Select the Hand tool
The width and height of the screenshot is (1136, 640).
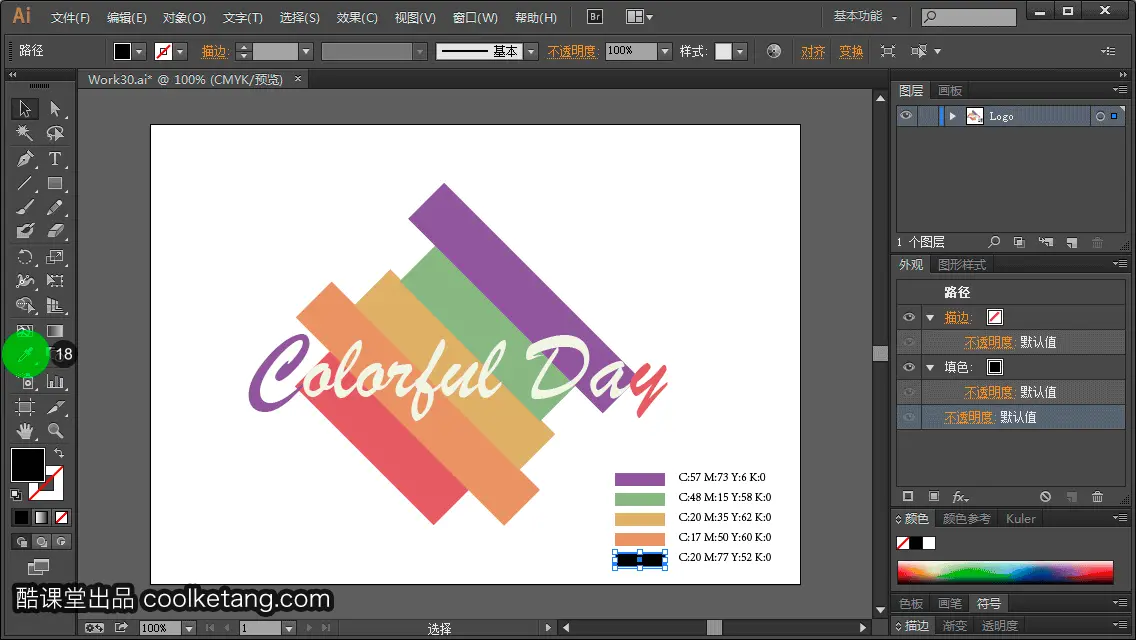[x=25, y=431]
